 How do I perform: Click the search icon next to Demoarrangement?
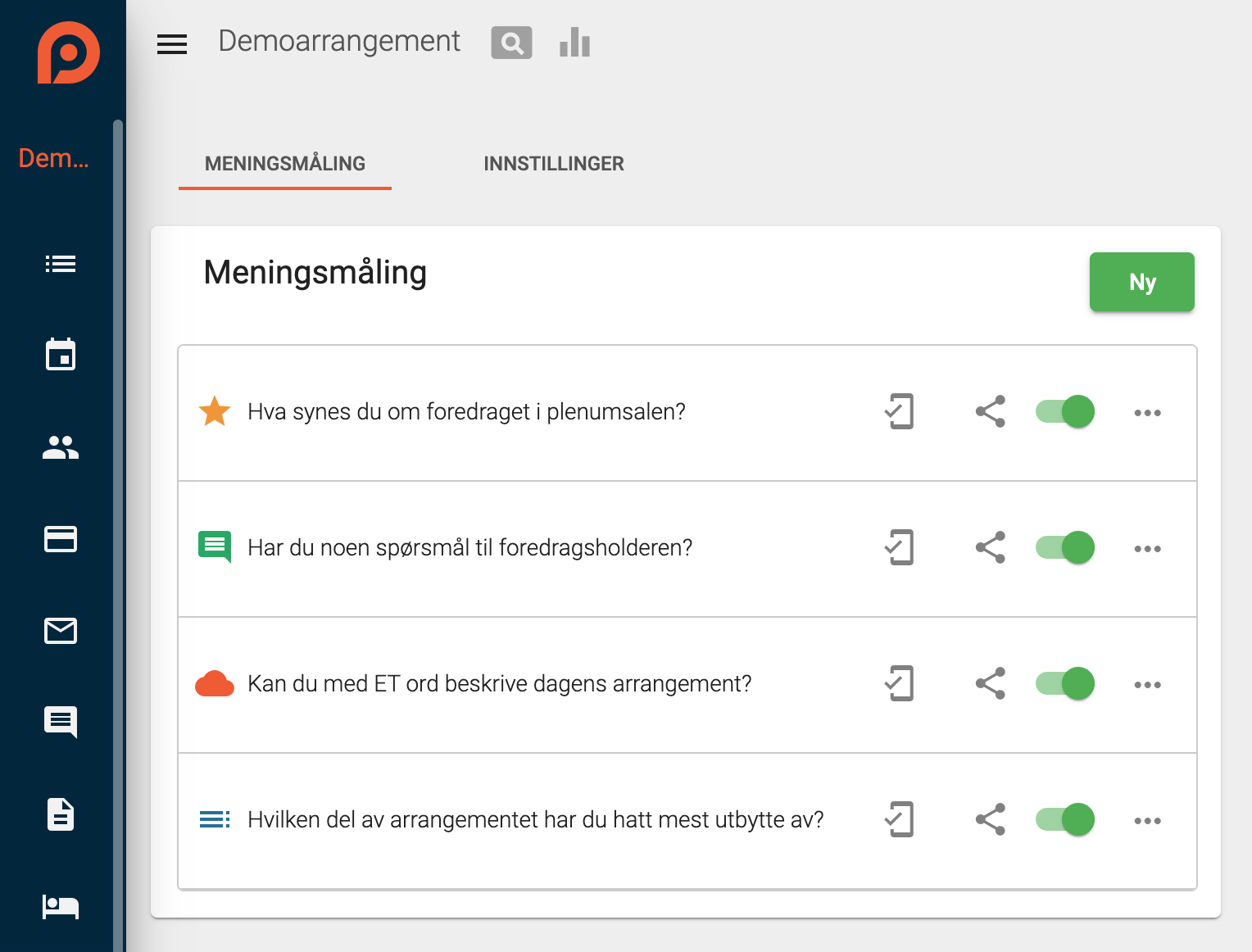[x=511, y=43]
